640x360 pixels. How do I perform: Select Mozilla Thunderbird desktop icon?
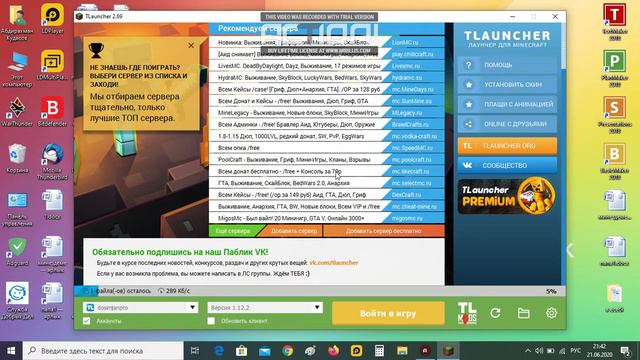pos(52,162)
